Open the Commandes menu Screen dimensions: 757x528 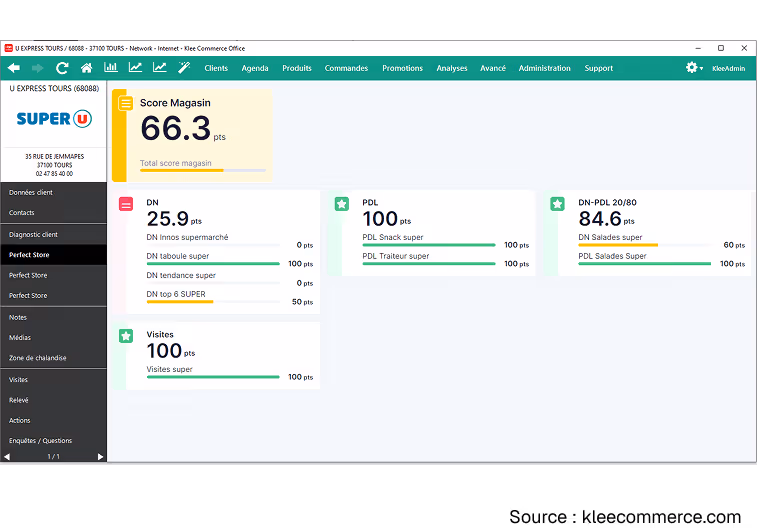coord(346,68)
